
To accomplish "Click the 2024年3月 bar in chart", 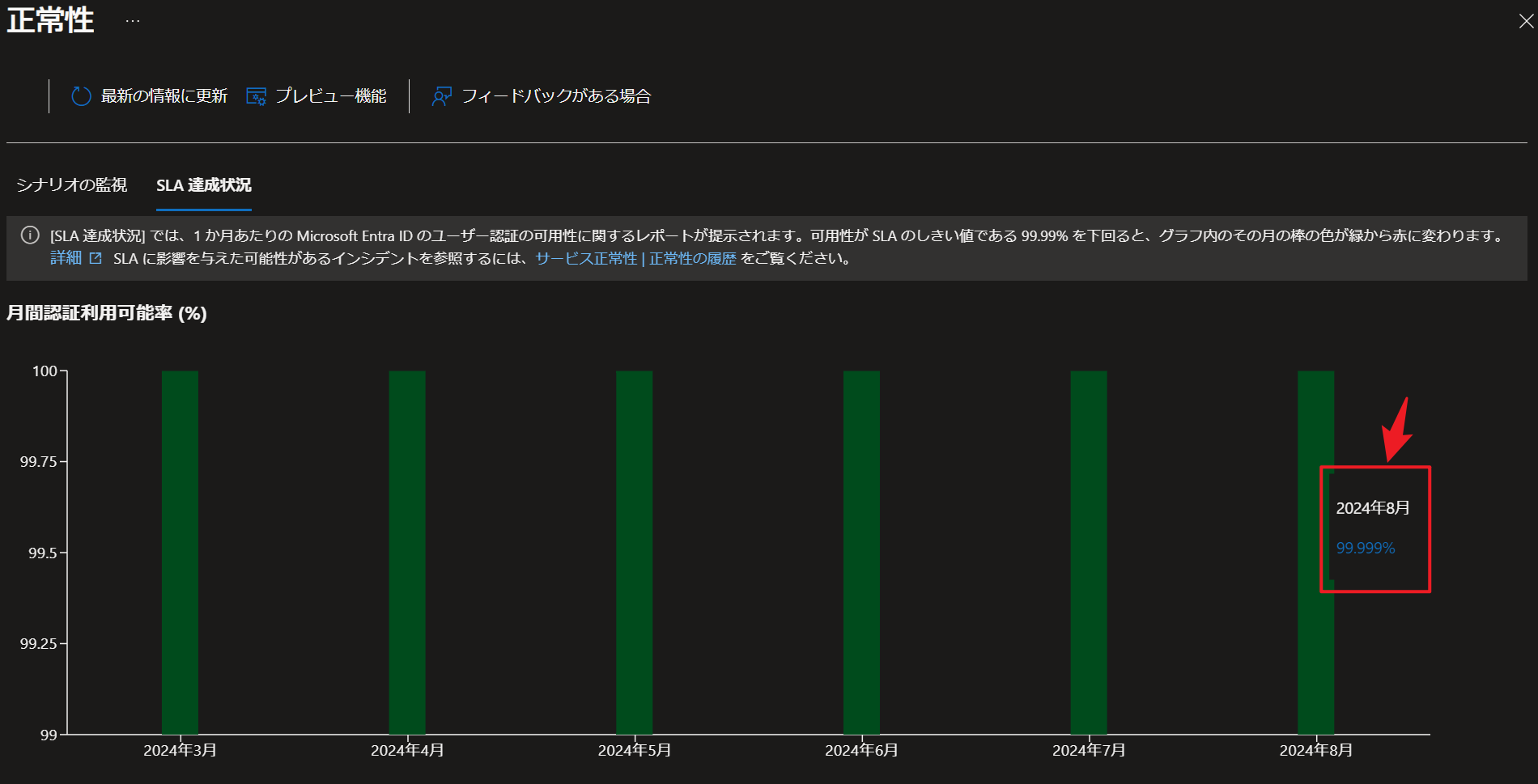I will click(x=180, y=553).
